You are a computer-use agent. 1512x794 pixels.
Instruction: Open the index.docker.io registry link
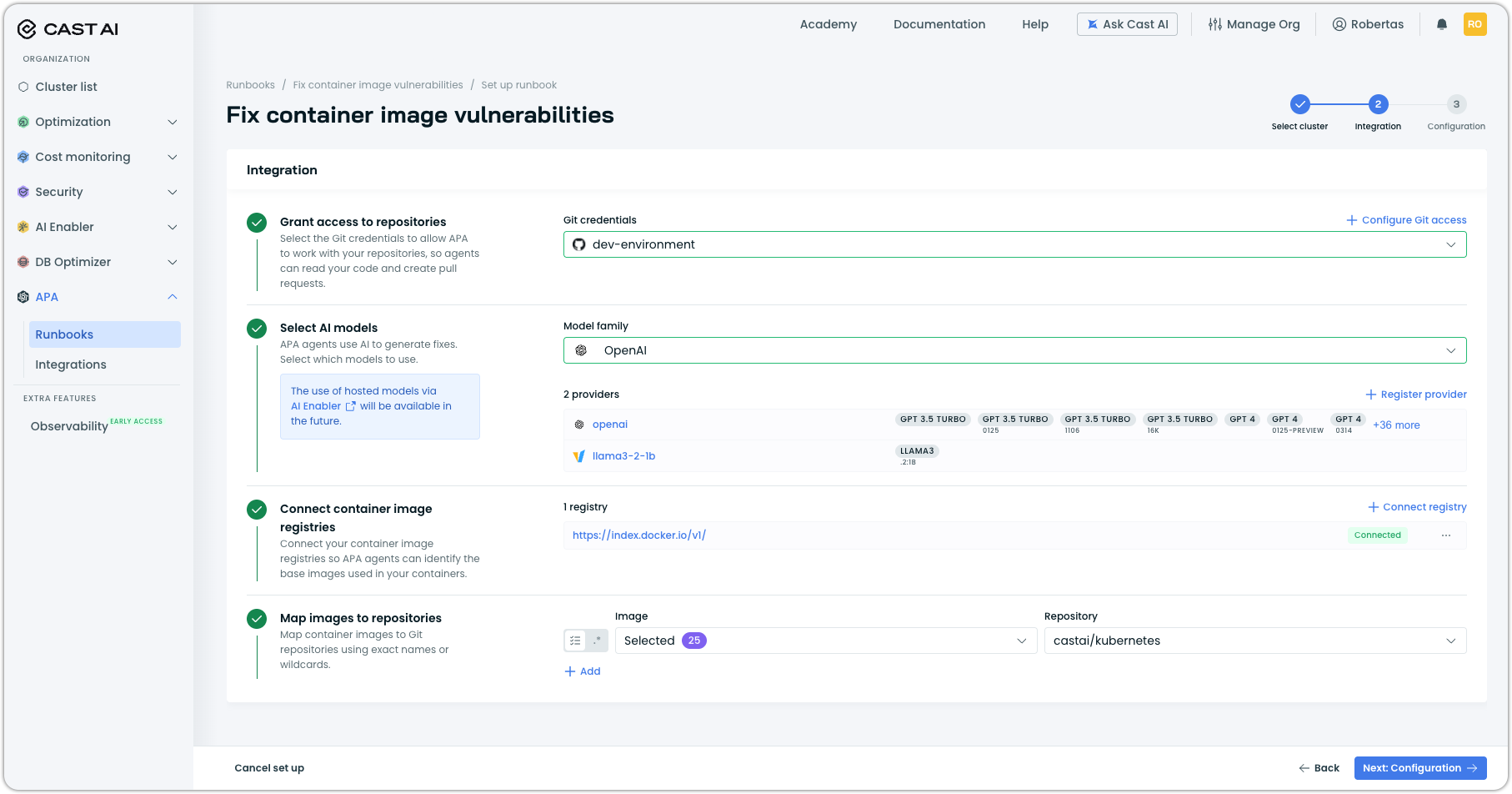point(639,535)
